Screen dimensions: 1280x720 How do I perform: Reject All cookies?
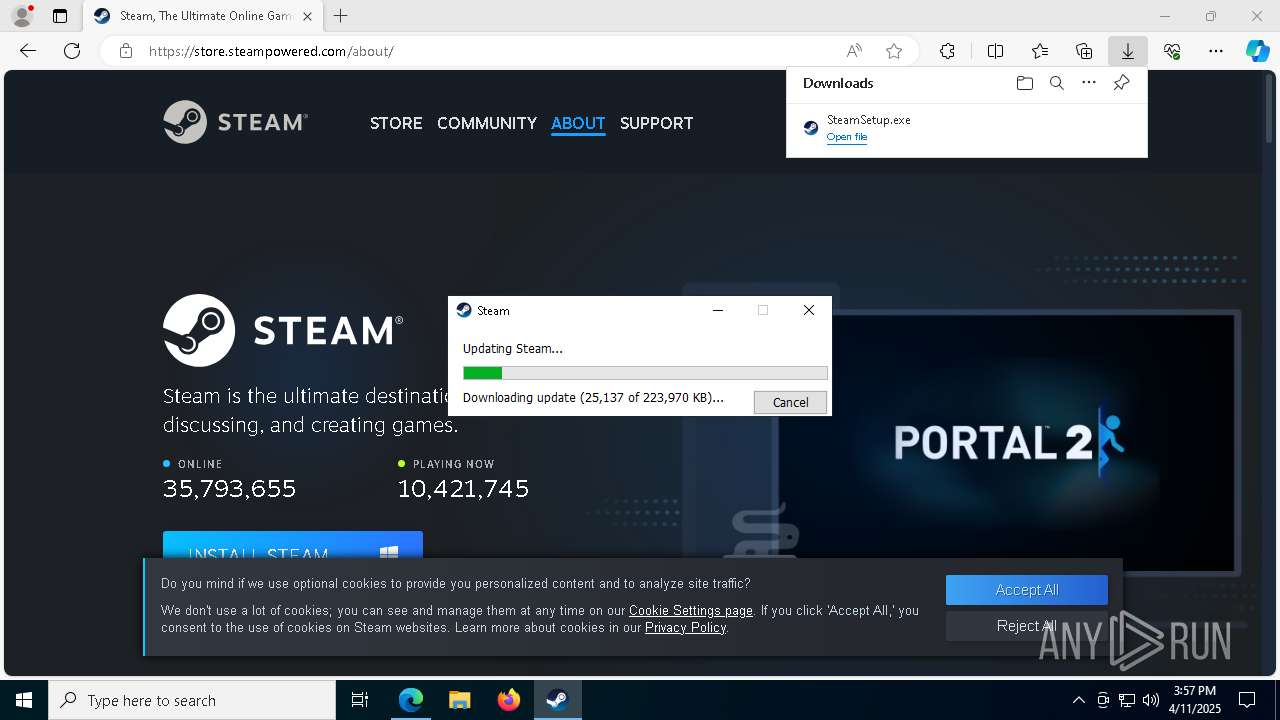coord(1027,626)
